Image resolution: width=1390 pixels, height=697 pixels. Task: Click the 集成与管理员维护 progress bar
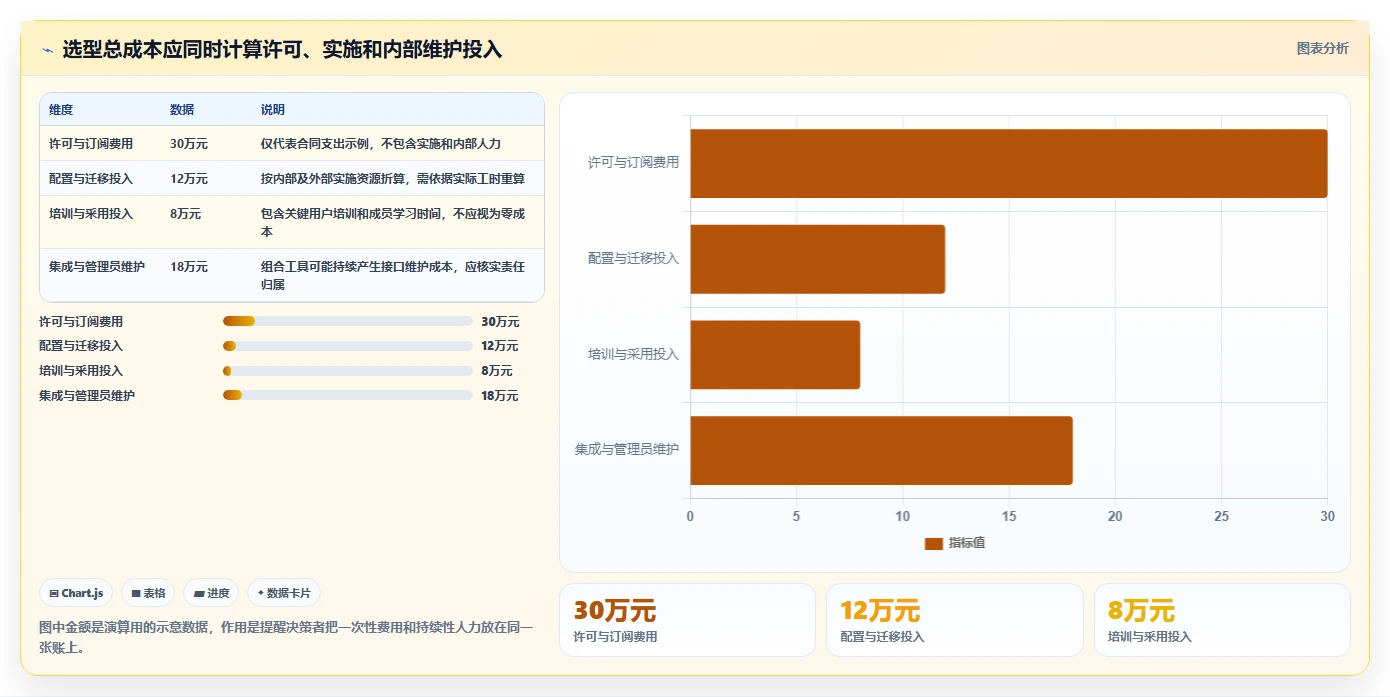click(x=348, y=395)
